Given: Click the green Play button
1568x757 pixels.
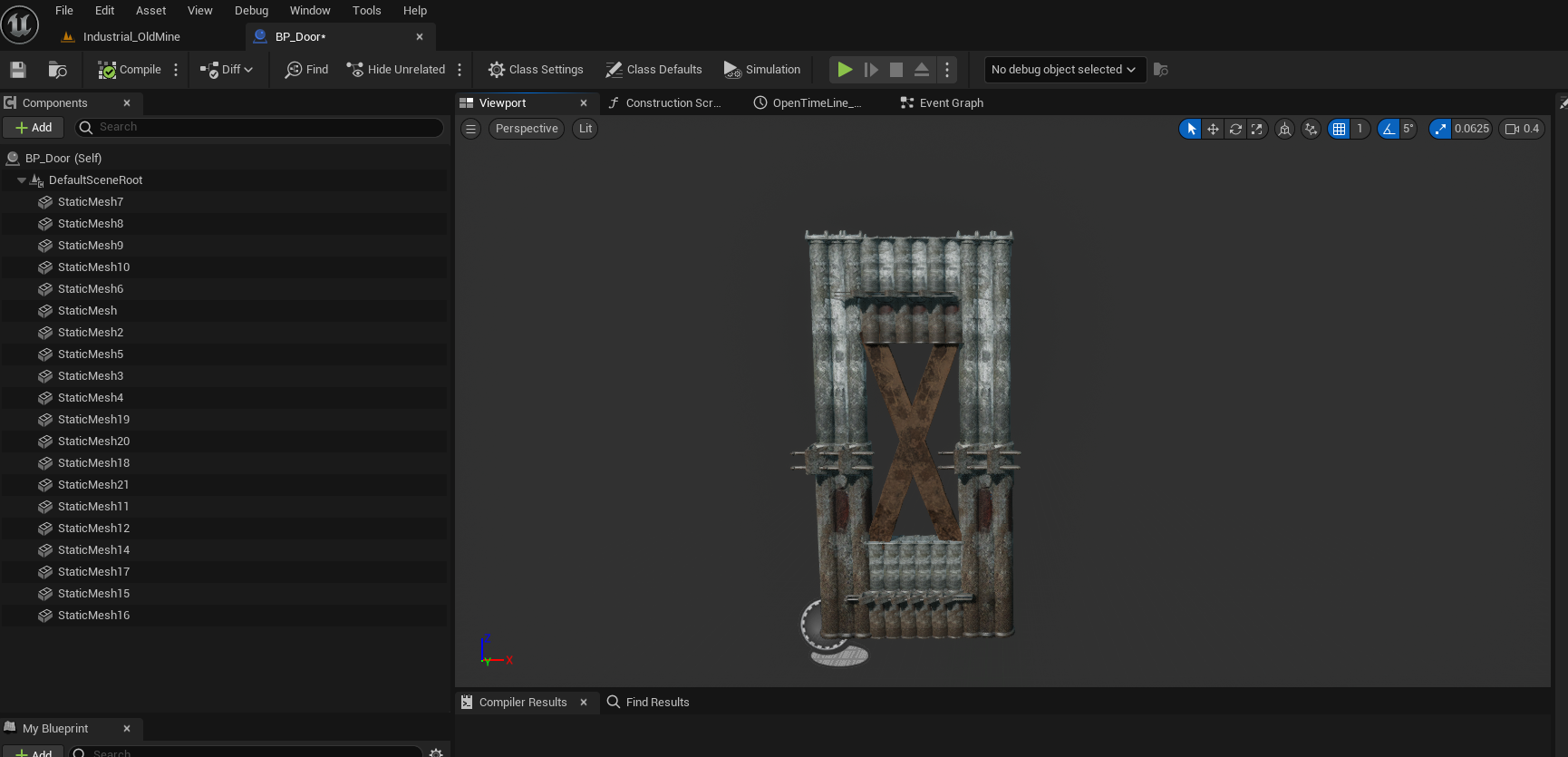Looking at the screenshot, I should [844, 70].
